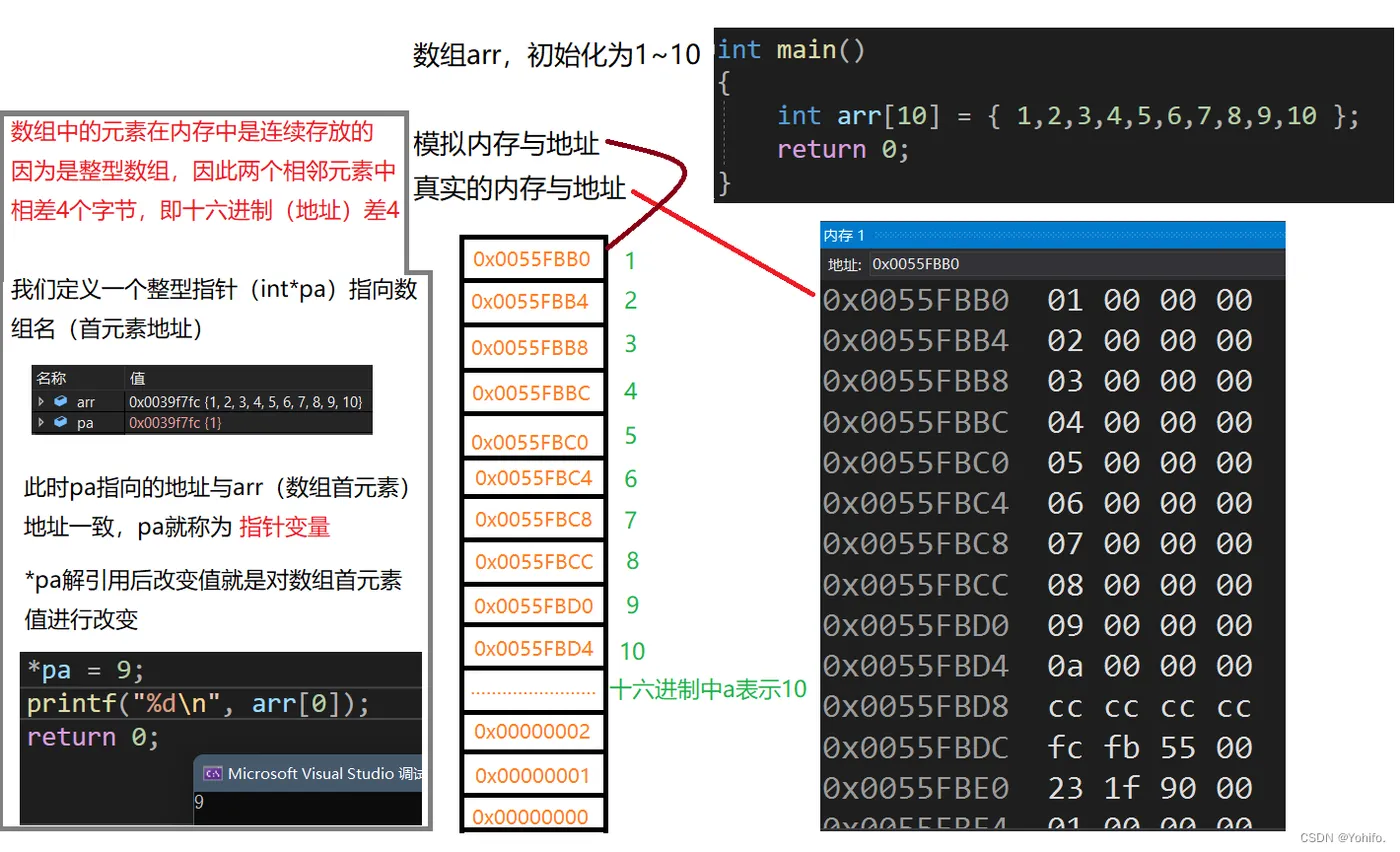Click orange diagram cell 0x0055FBBC
The height and width of the screenshot is (852, 1400).
[533, 393]
